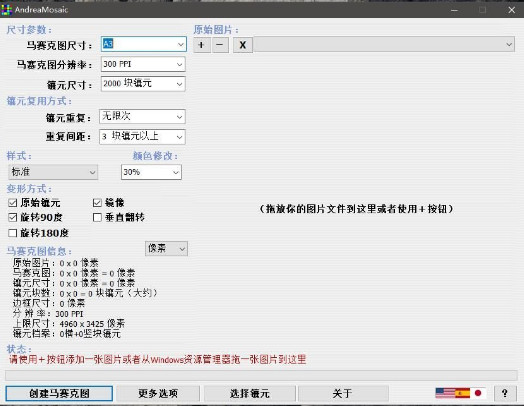
Task: Open the 300 PPI resolution dropdown
Action: coord(143,64)
